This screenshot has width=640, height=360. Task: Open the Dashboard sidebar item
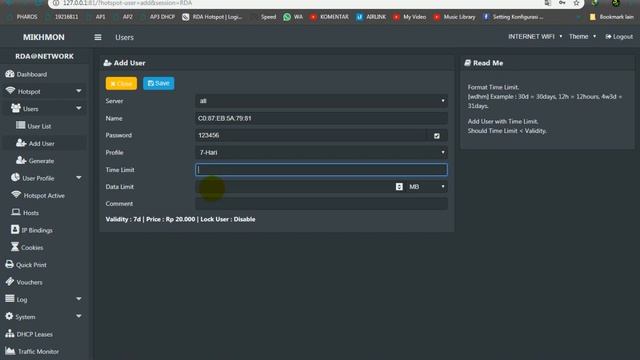(26, 74)
